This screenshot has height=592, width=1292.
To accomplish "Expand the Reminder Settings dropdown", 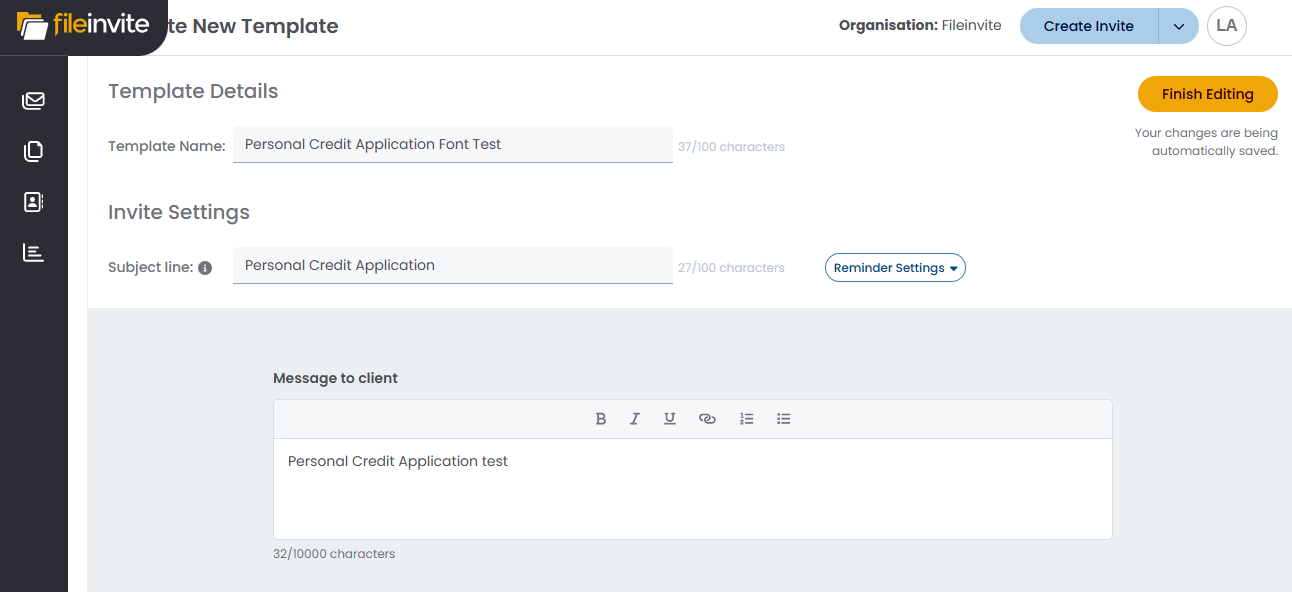I will [895, 268].
